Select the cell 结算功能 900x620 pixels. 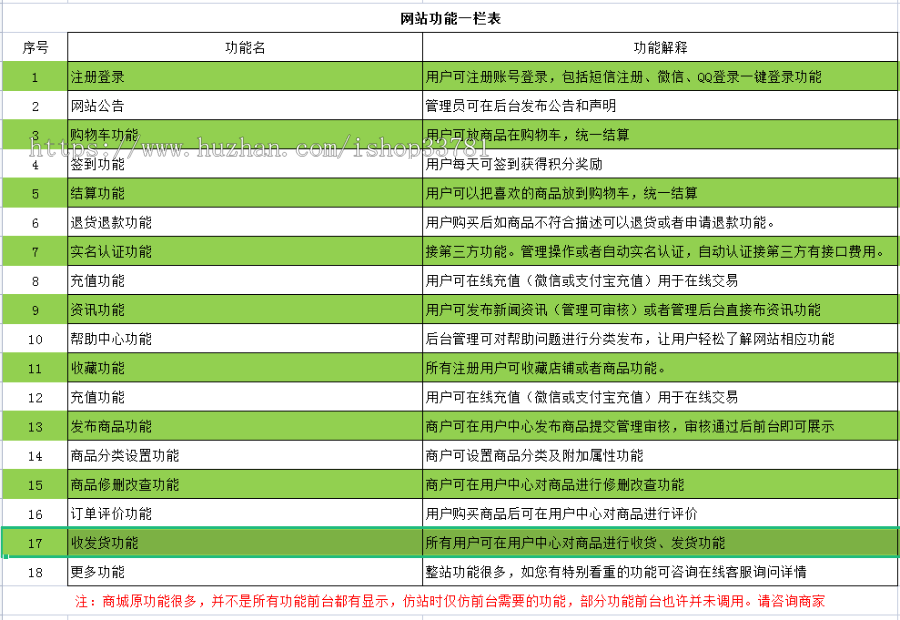[x=245, y=193]
